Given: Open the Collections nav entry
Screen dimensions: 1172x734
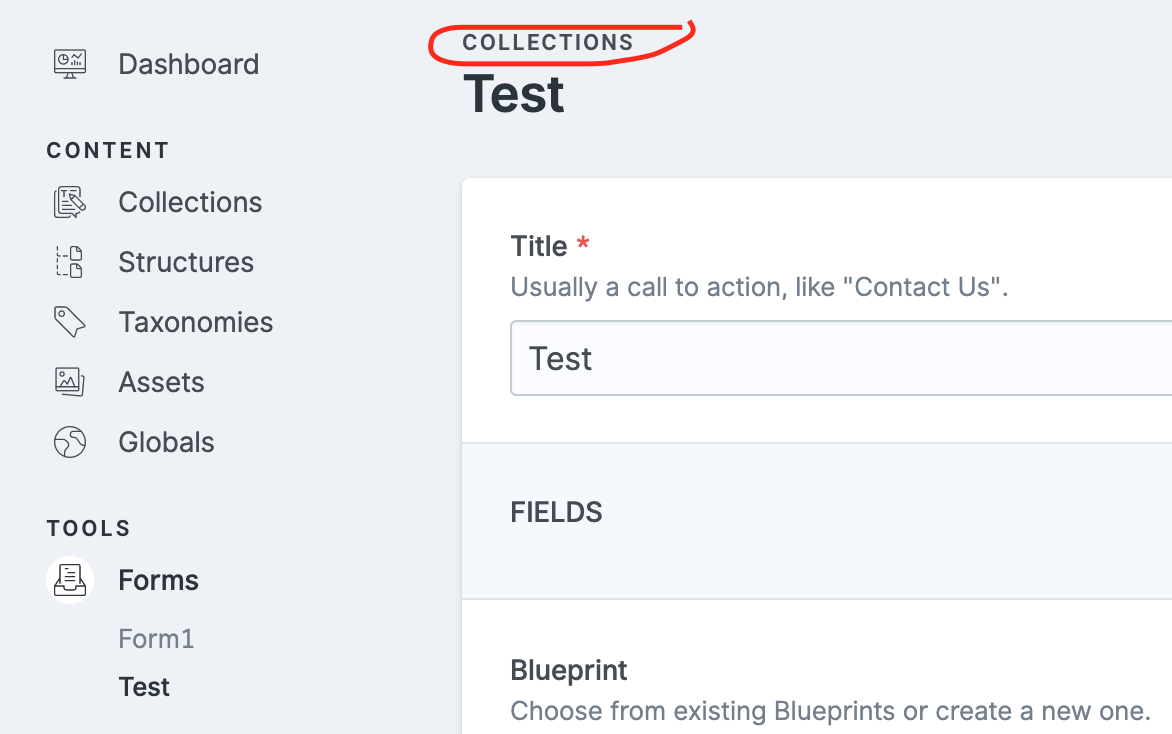Looking at the screenshot, I should (x=190, y=201).
